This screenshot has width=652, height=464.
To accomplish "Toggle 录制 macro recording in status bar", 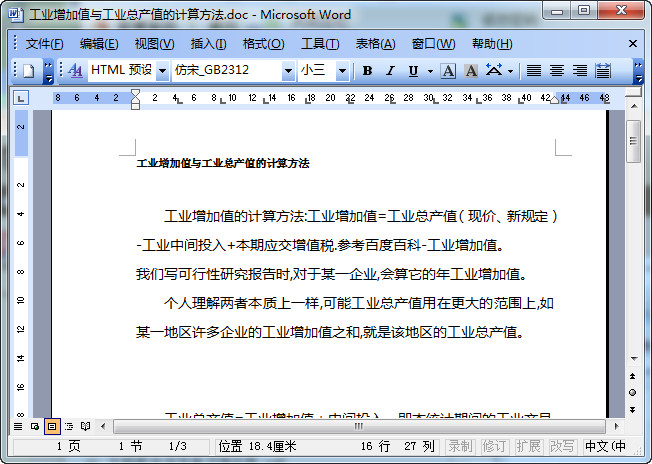I will click(x=460, y=447).
